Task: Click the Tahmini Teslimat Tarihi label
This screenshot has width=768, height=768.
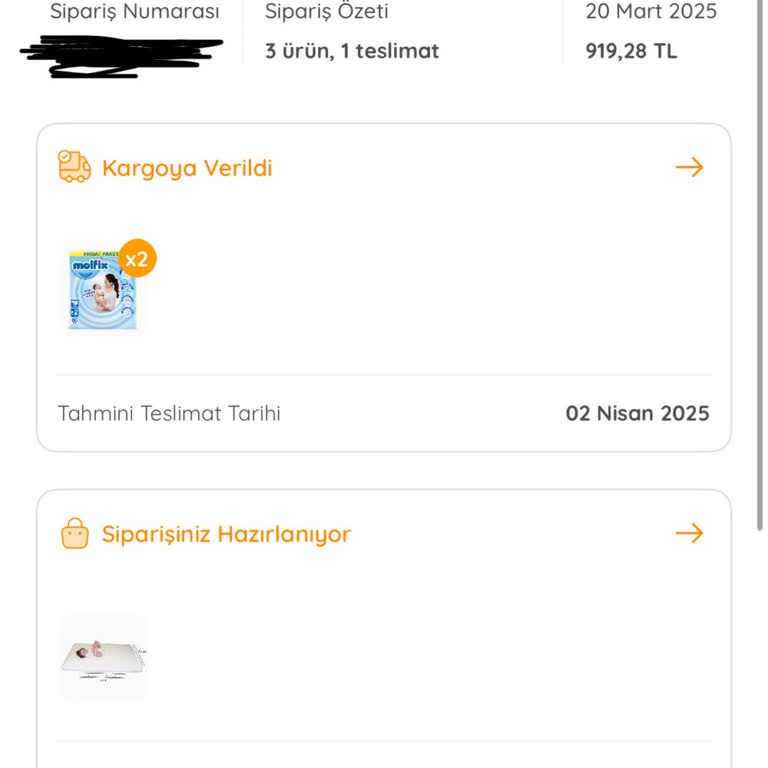Action: pyautogui.click(x=169, y=413)
